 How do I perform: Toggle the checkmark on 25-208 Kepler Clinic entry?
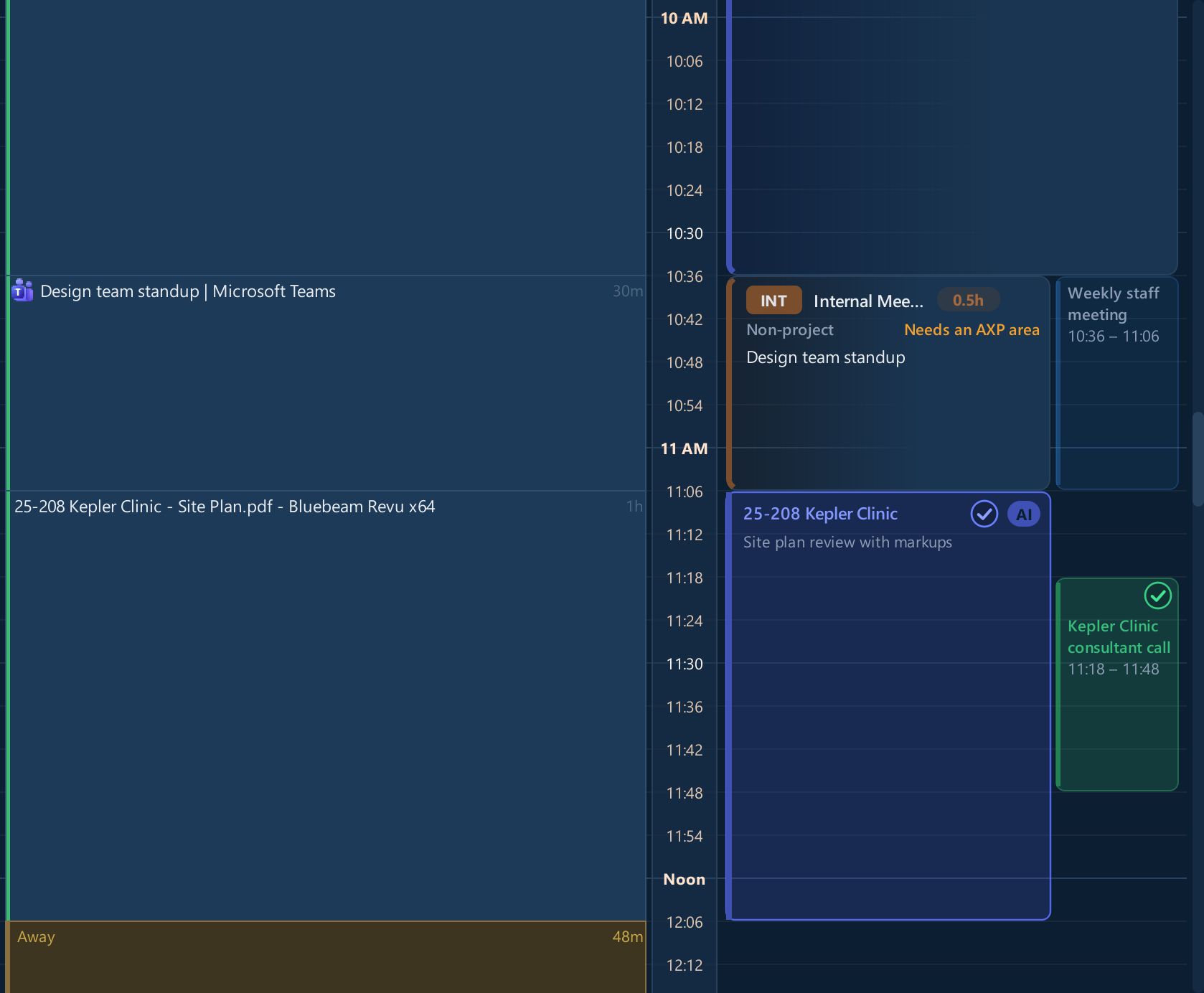click(984, 514)
